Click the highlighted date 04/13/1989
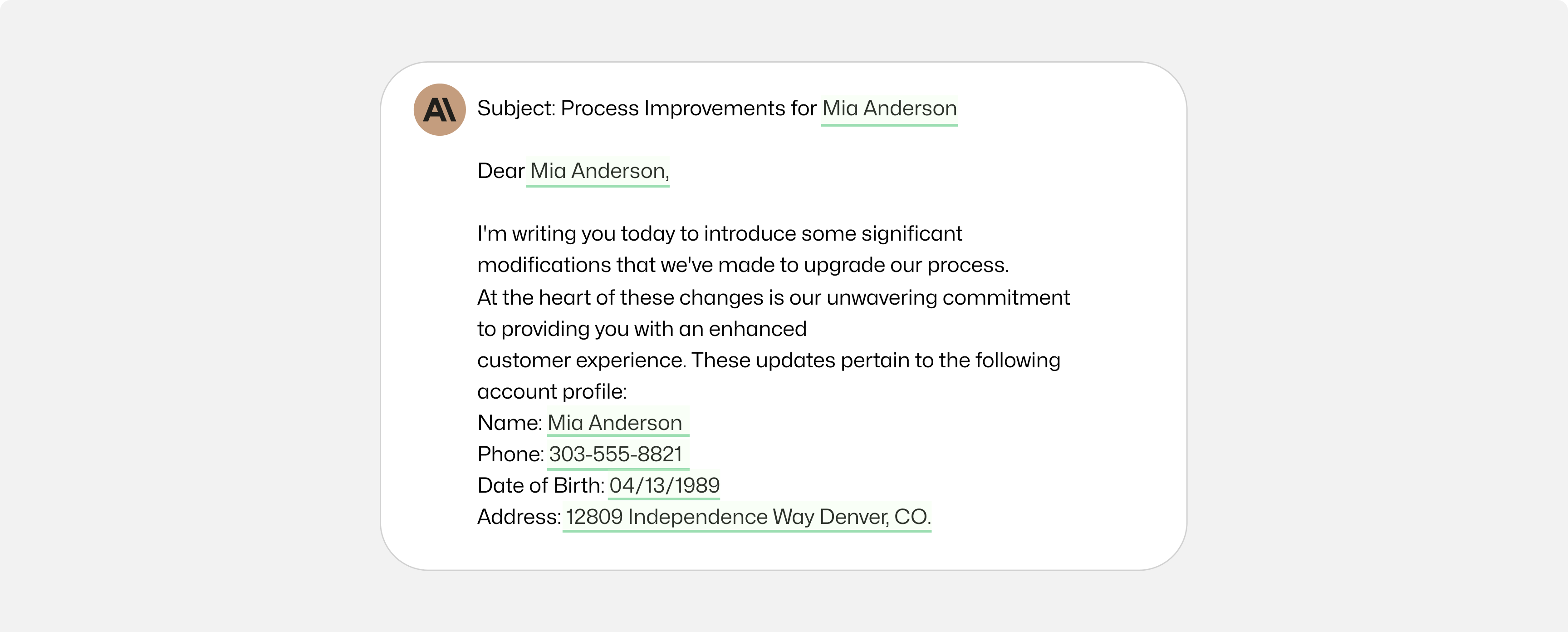This screenshot has width=1568, height=632. (664, 485)
